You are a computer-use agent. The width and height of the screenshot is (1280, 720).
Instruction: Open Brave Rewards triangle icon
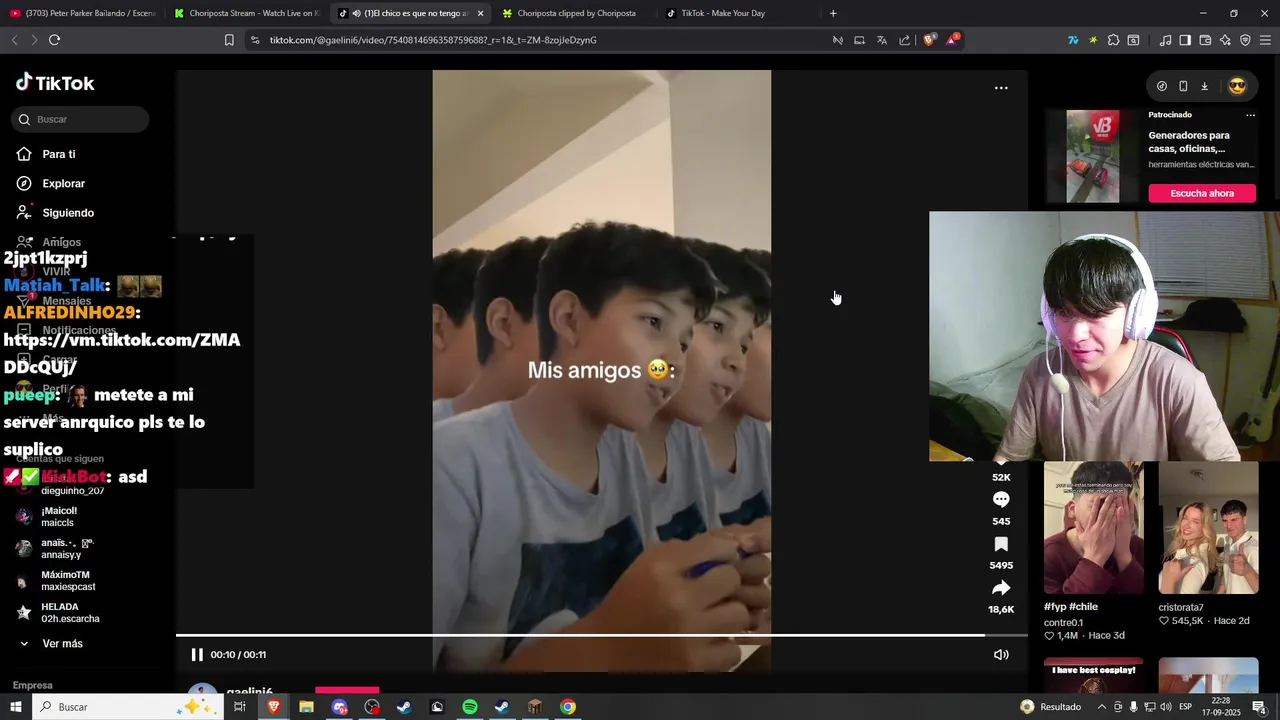952,40
